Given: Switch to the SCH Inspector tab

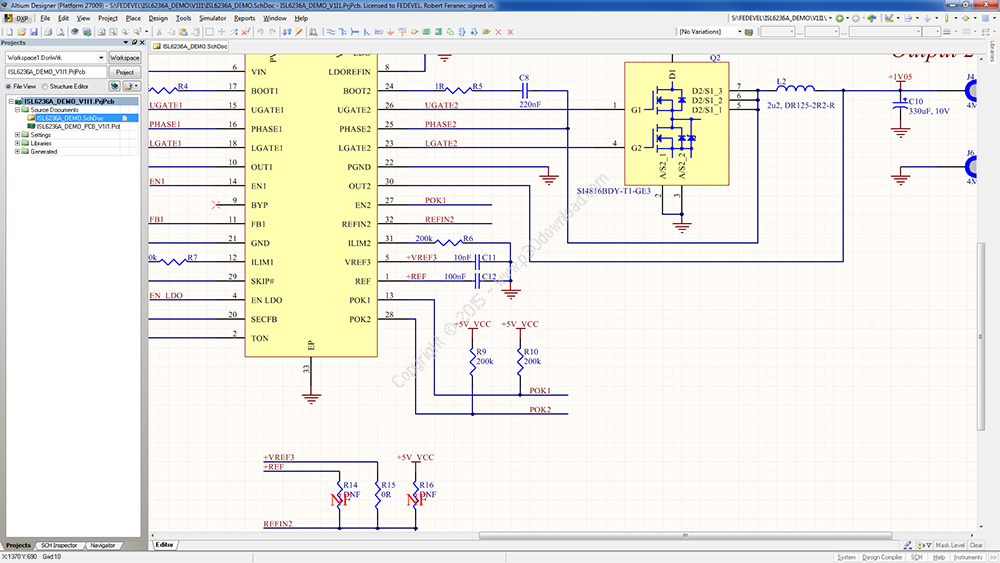Looking at the screenshot, I should pos(59,545).
